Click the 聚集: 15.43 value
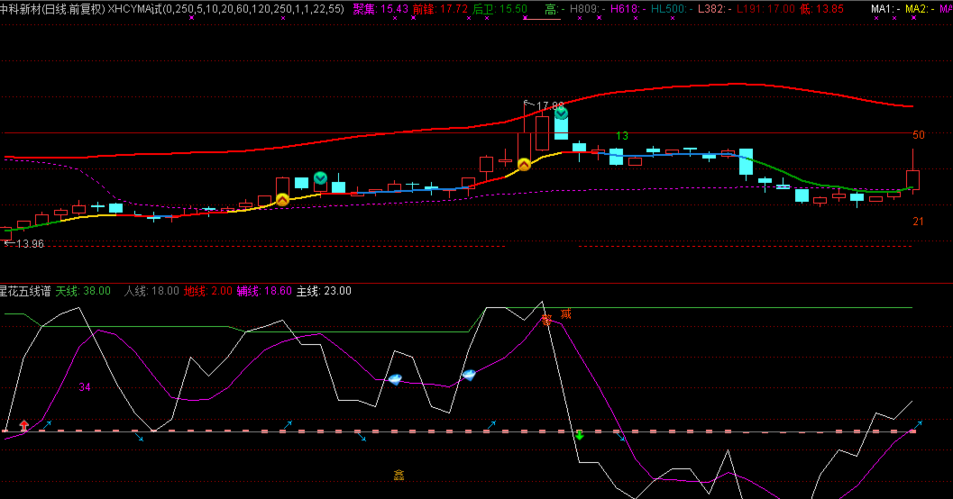The height and width of the screenshot is (499, 953). pyautogui.click(x=380, y=9)
